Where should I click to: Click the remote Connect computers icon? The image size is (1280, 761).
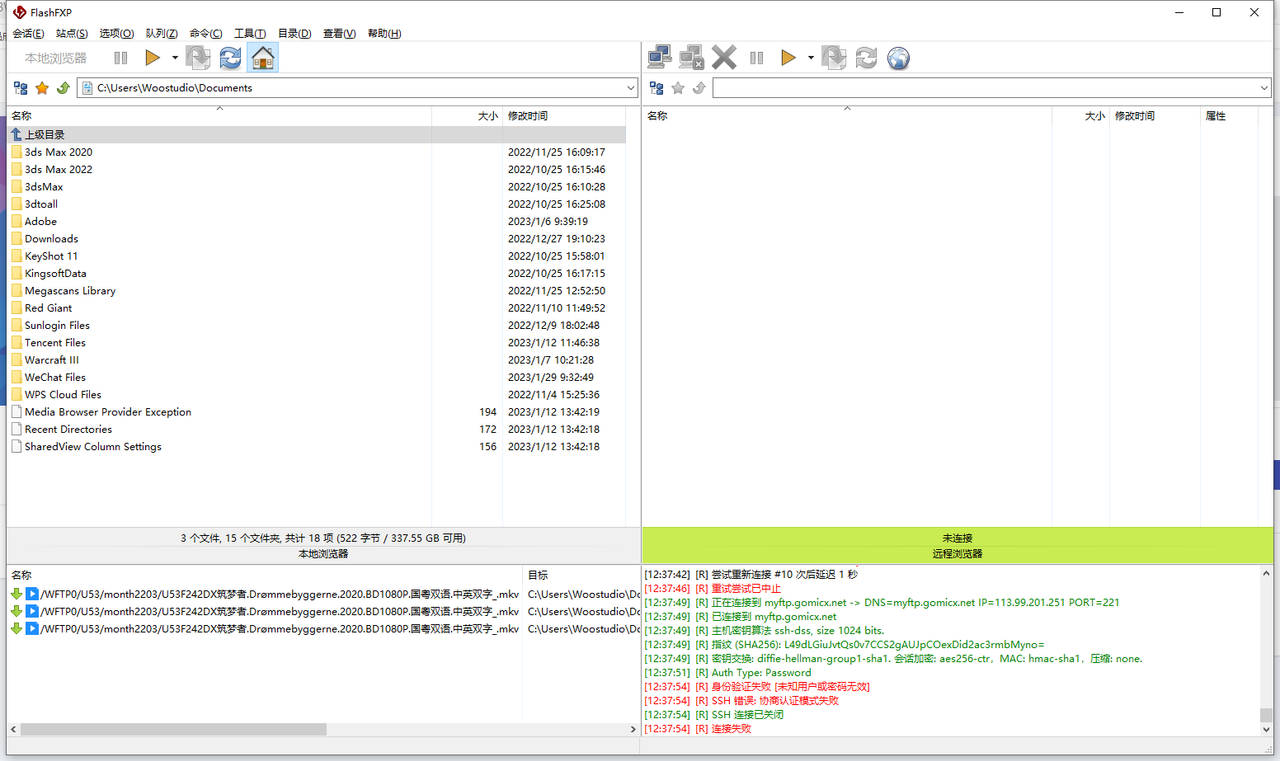[x=659, y=58]
